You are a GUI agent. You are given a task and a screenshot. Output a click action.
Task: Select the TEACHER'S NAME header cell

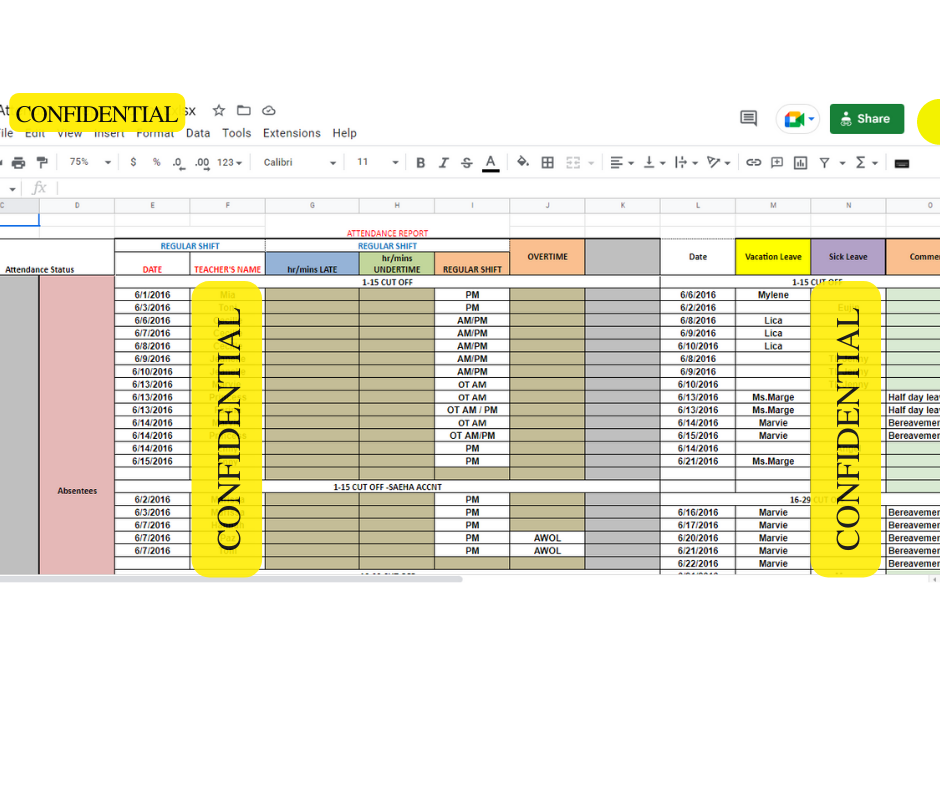point(227,264)
